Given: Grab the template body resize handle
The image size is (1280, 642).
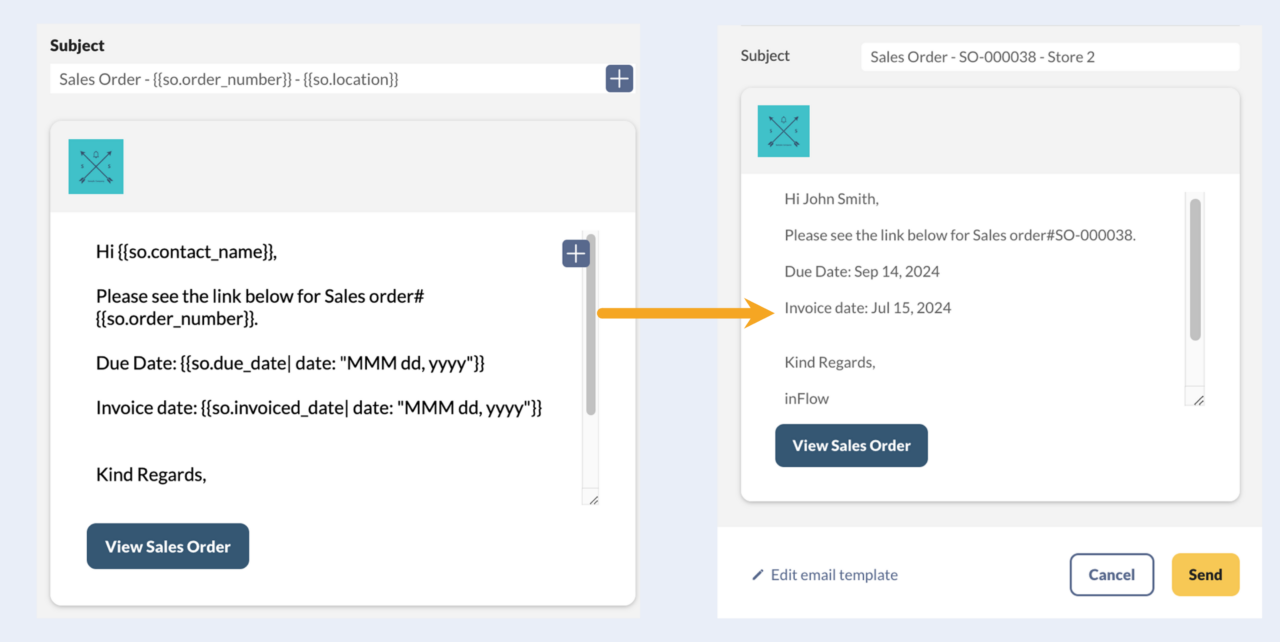Looking at the screenshot, I should tap(592, 498).
